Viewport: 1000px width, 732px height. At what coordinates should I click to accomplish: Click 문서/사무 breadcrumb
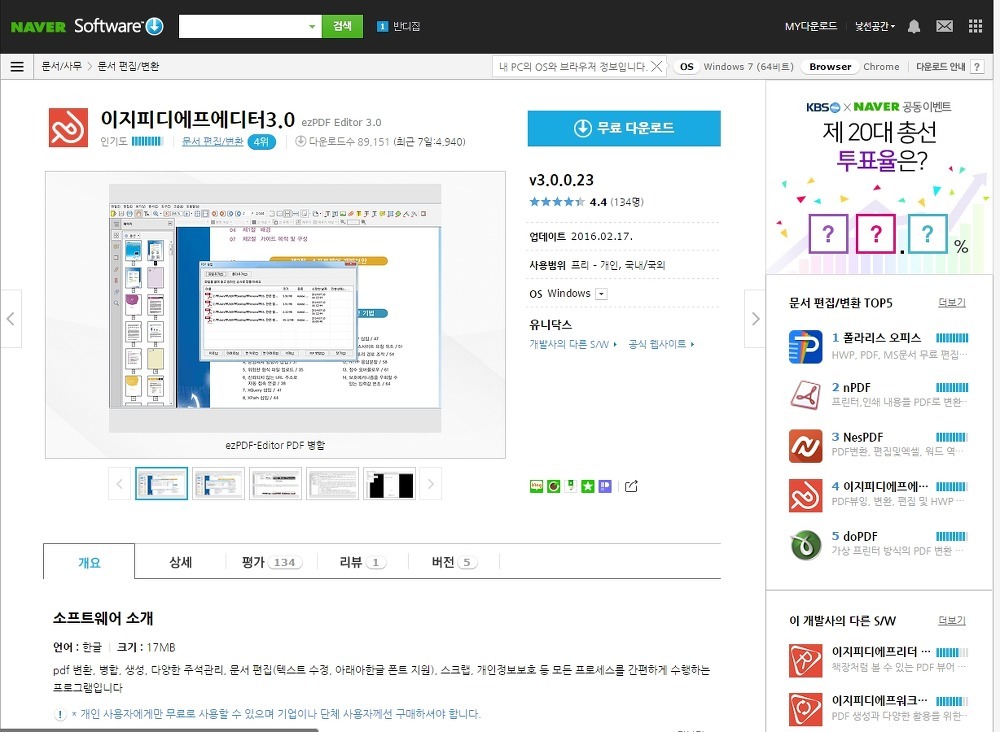click(x=61, y=66)
